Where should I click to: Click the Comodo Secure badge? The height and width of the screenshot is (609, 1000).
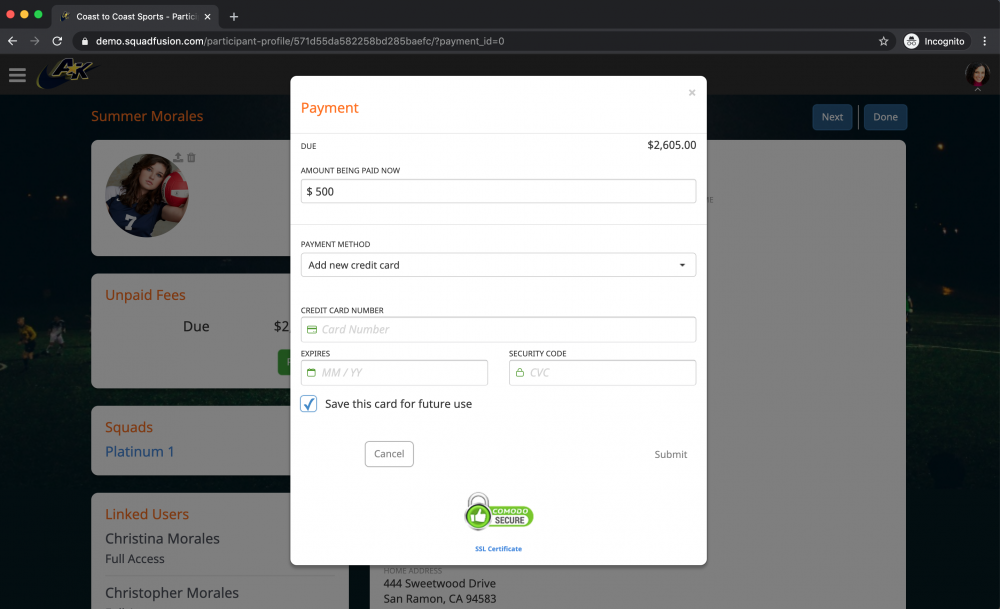click(x=498, y=512)
